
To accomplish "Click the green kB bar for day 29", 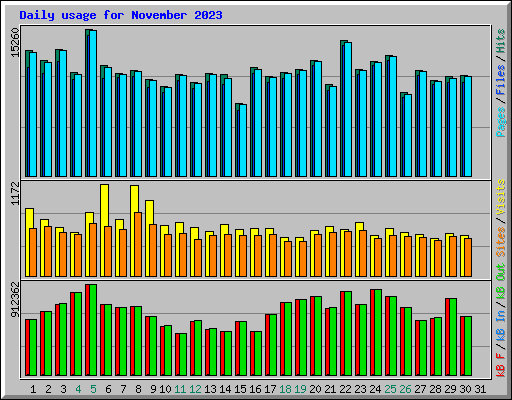I will coord(453,337).
